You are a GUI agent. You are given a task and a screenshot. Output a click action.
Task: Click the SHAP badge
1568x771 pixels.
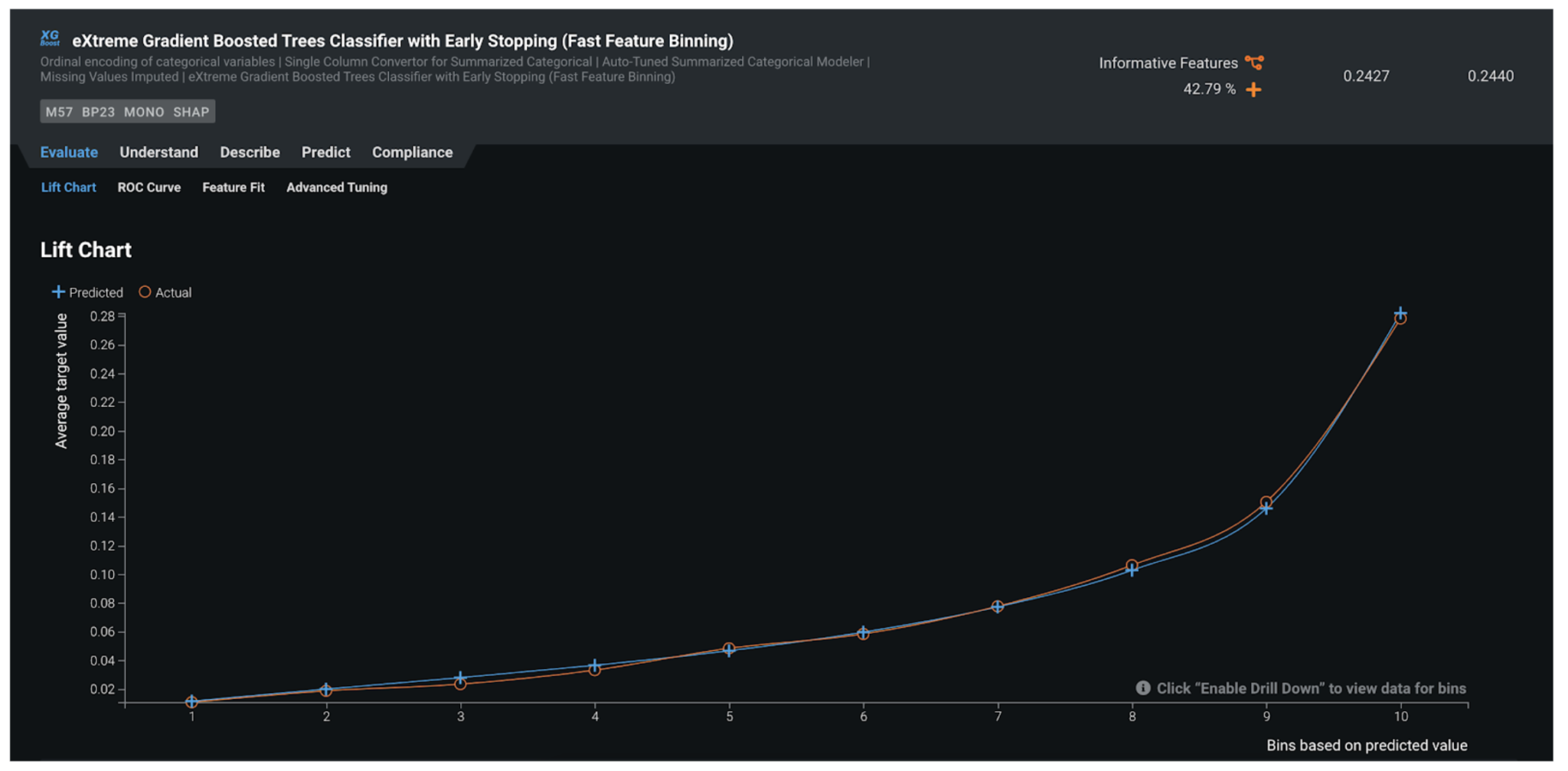pos(191,112)
